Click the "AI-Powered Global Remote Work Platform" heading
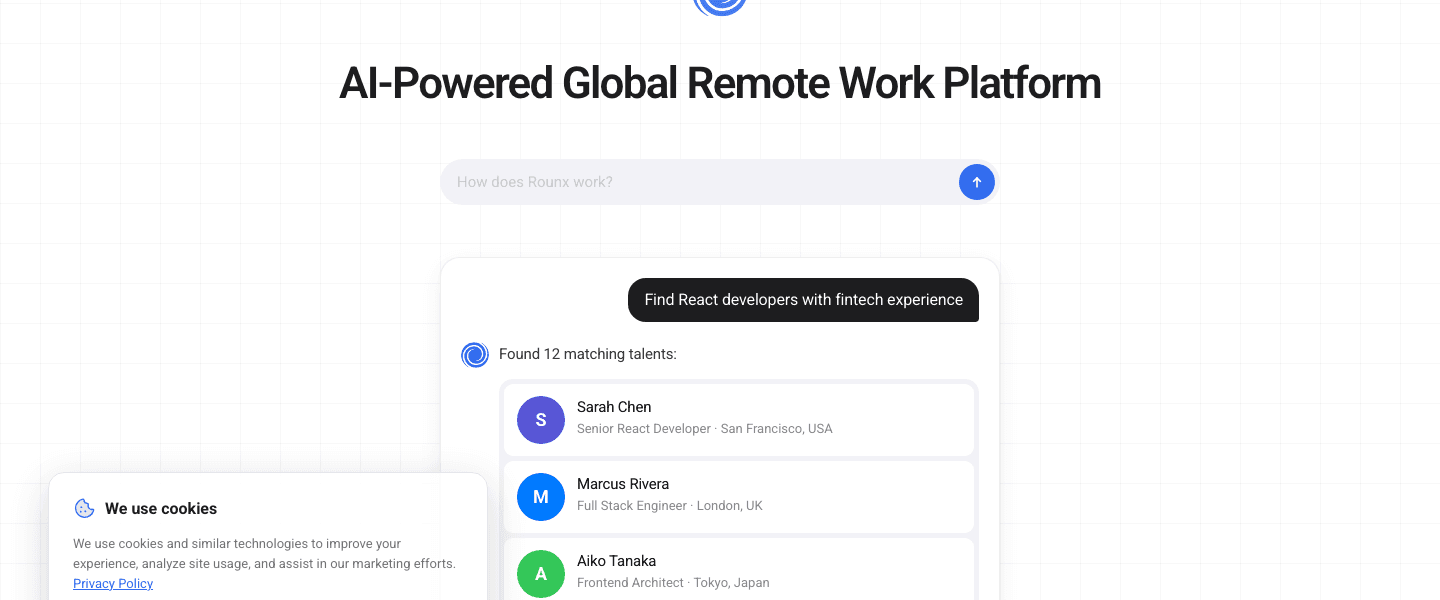 pos(720,83)
